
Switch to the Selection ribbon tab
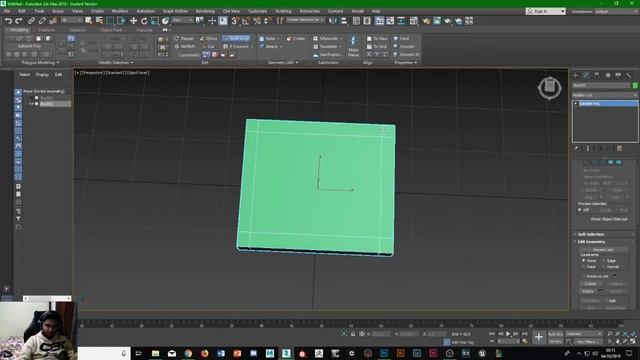(x=77, y=30)
